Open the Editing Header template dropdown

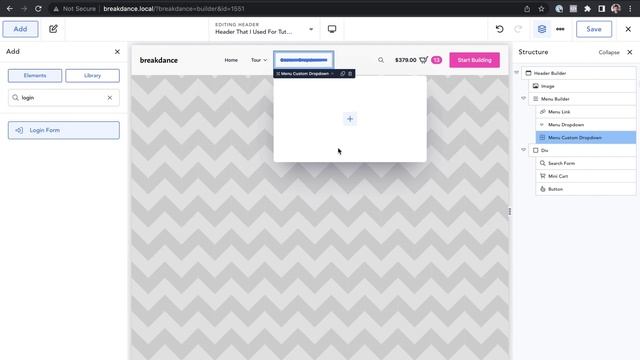264,29
